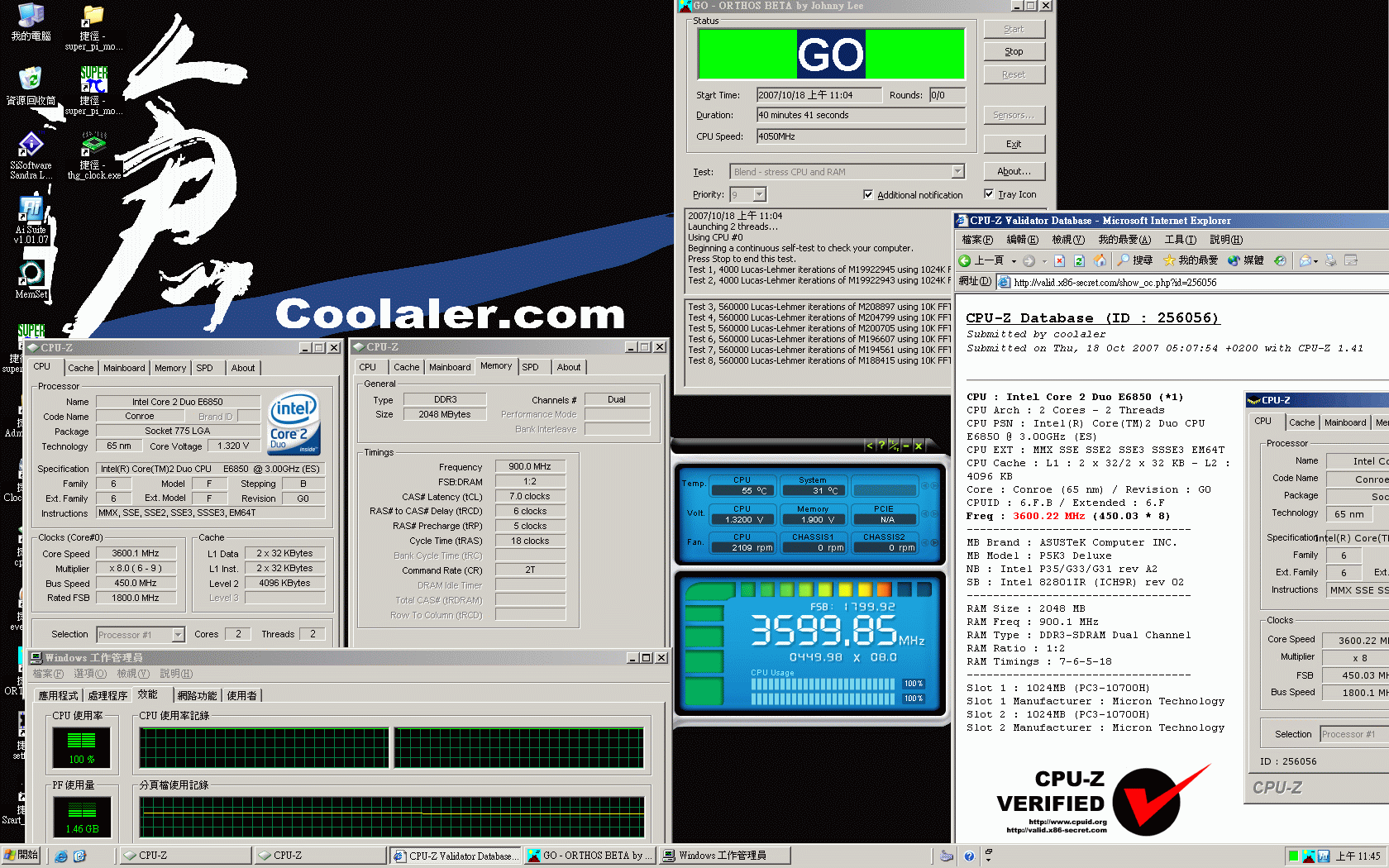Click the Intel Core 2 Duo logo in CPU-Z

click(x=294, y=422)
